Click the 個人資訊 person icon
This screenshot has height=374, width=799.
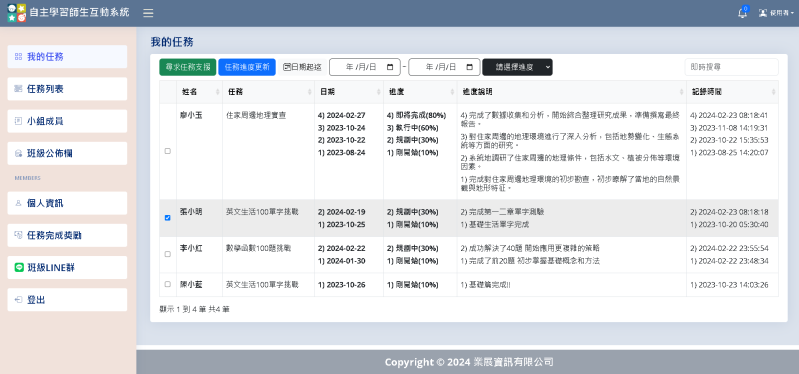coord(18,203)
